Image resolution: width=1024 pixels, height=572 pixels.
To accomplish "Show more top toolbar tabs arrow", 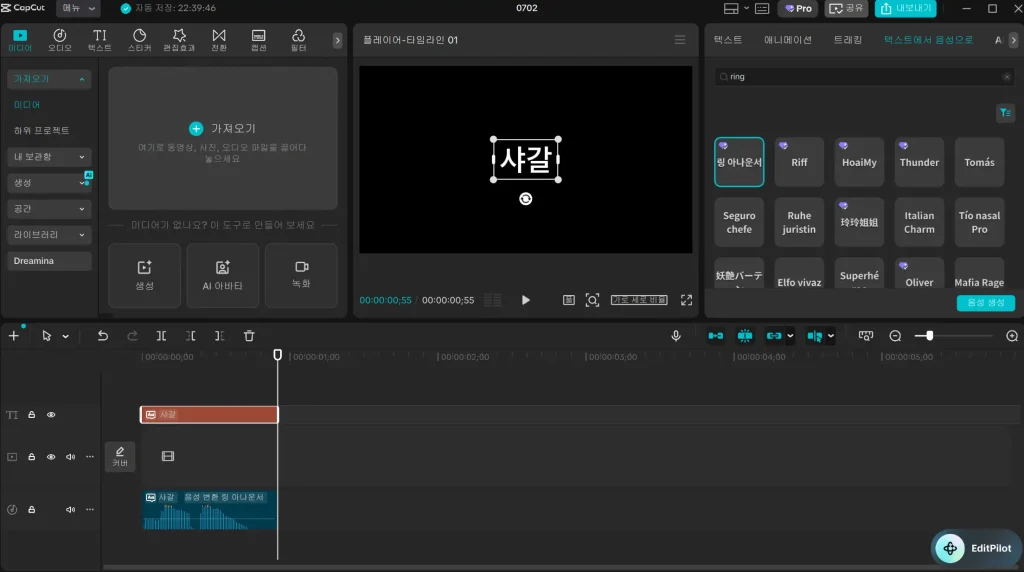I will 337,40.
